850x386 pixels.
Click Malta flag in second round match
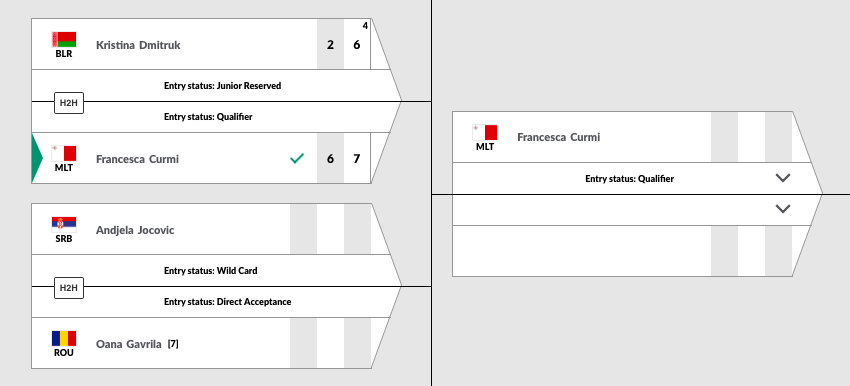pos(485,133)
